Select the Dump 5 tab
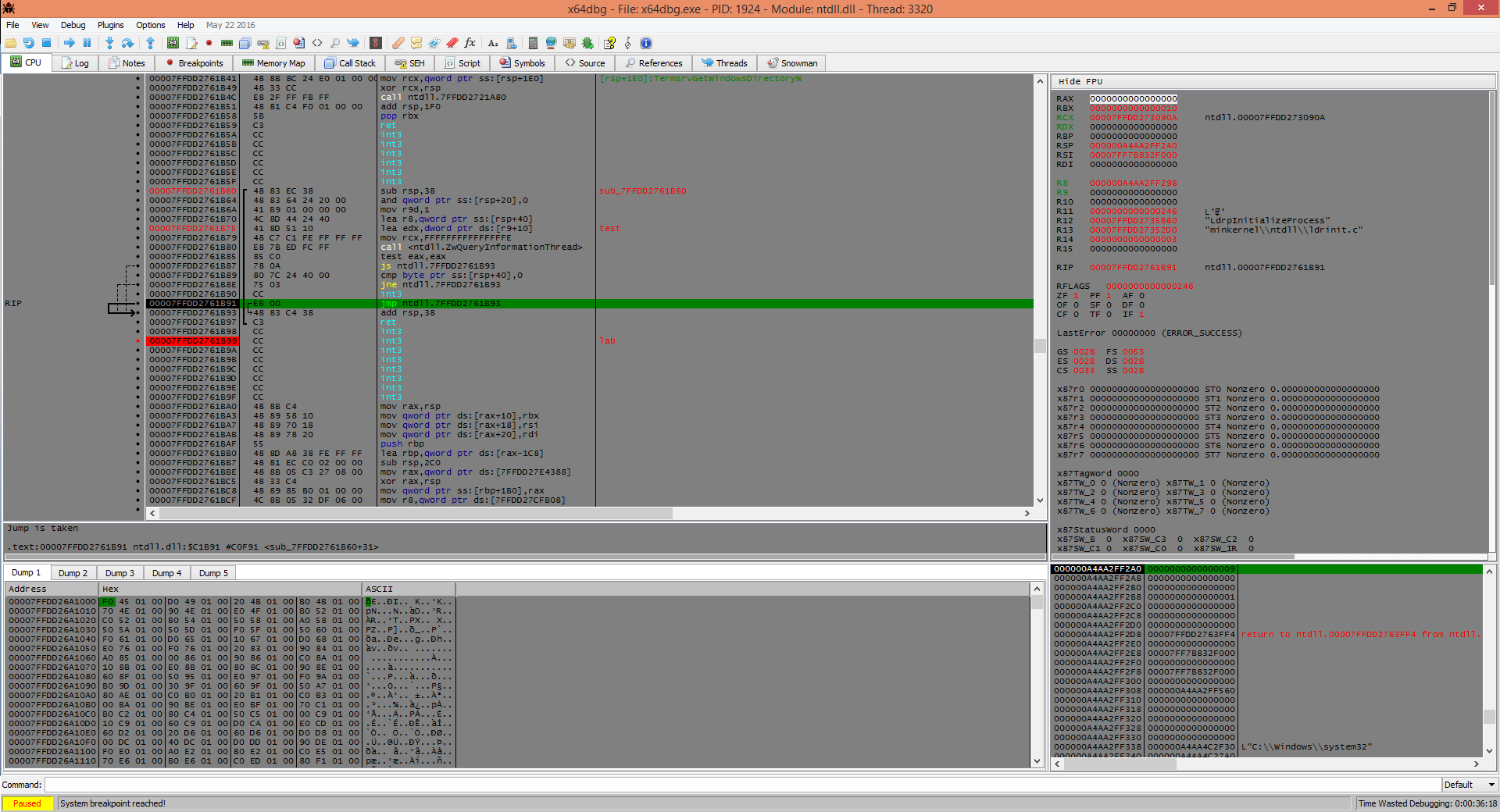The height and width of the screenshot is (812, 1500). click(x=213, y=573)
